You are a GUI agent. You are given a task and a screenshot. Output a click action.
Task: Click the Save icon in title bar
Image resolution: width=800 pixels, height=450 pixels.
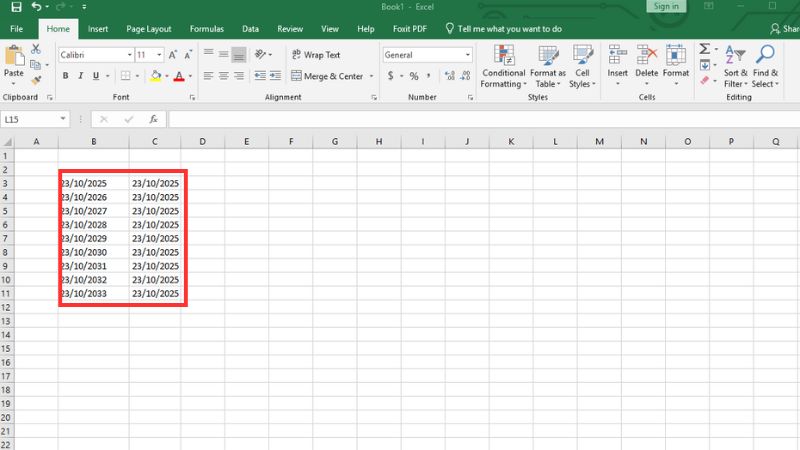tap(15, 7)
